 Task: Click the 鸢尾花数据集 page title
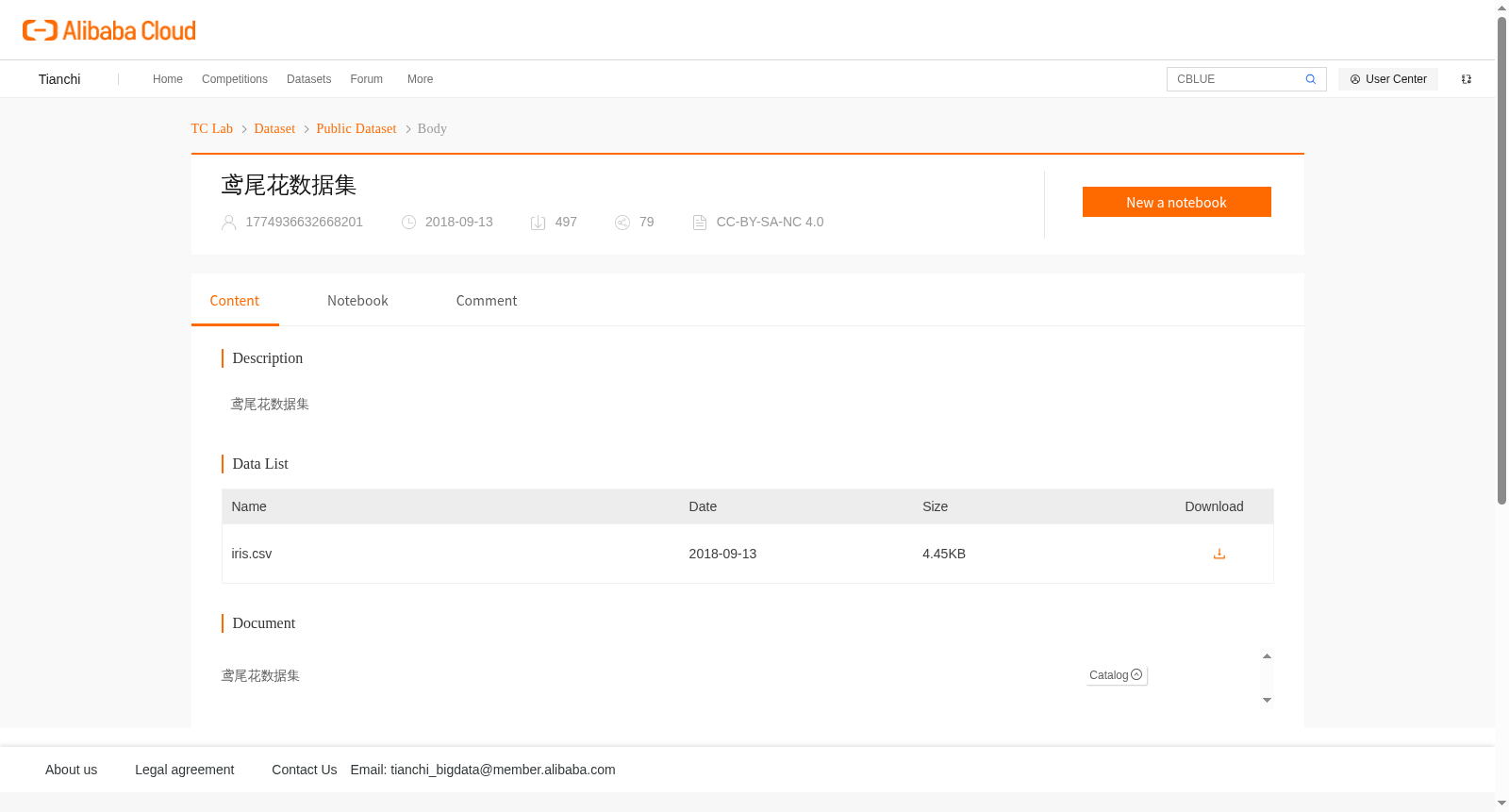[x=289, y=185]
